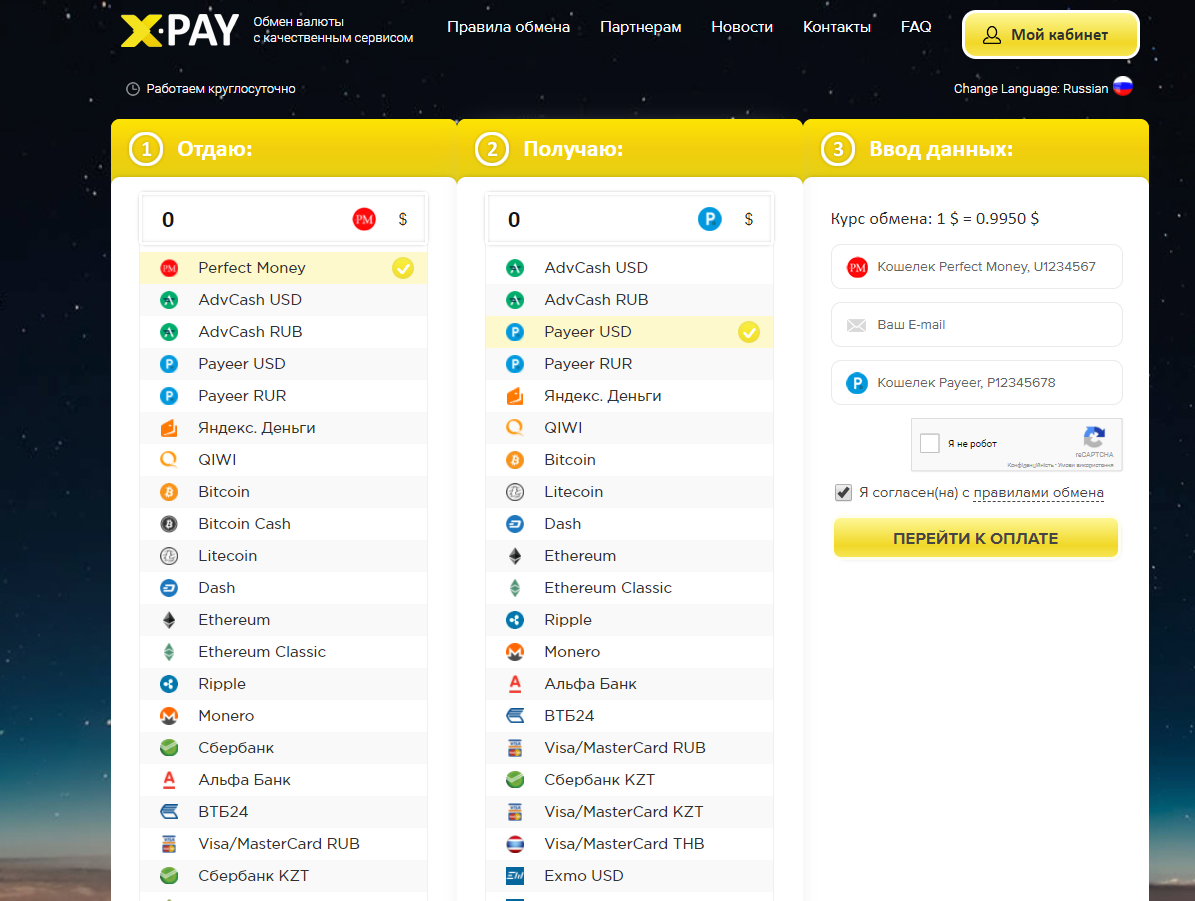The image size is (1195, 901).
Task: Select Litecoin in Получаю list
Action: pyautogui.click(x=630, y=492)
